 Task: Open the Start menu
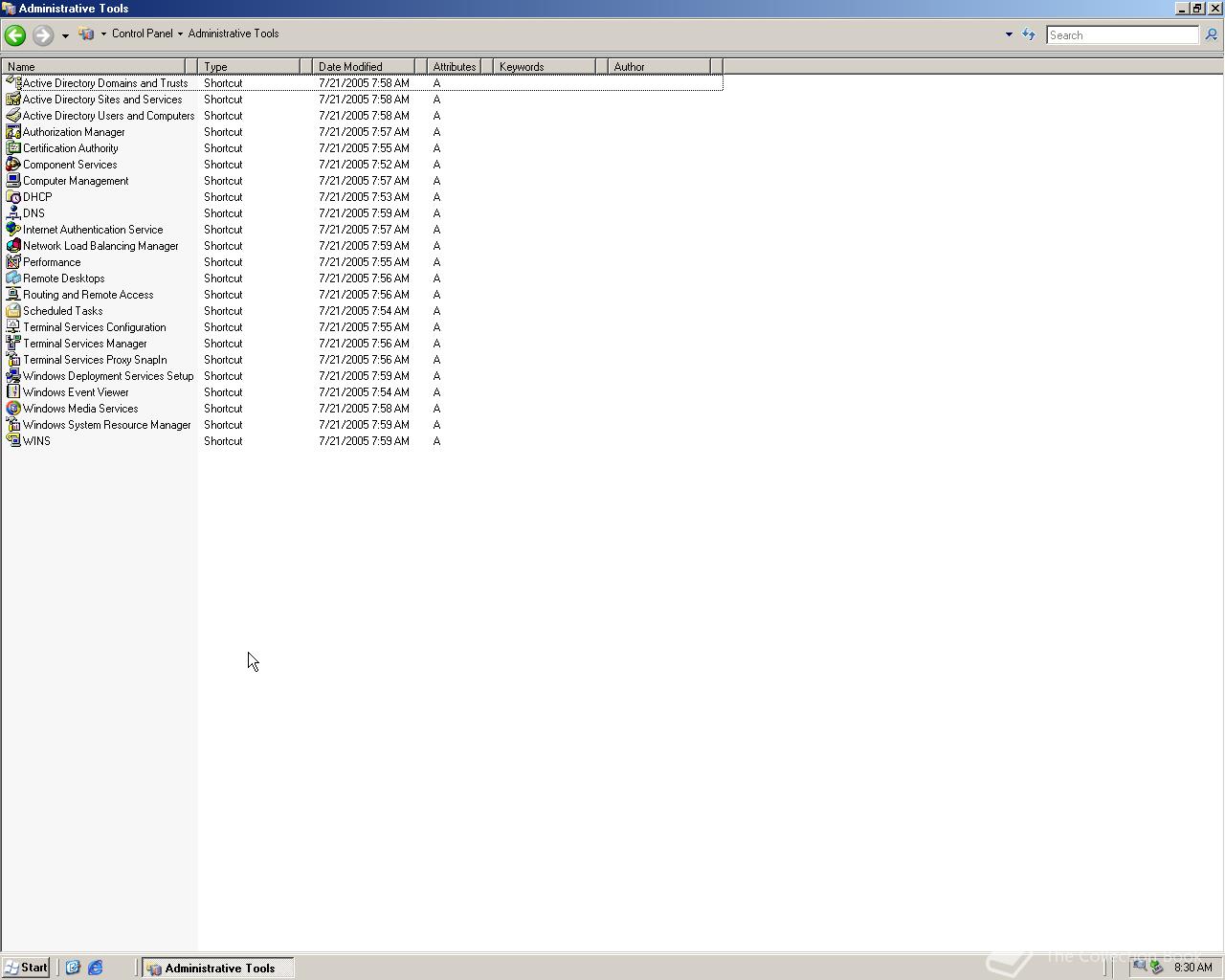click(x=26, y=968)
